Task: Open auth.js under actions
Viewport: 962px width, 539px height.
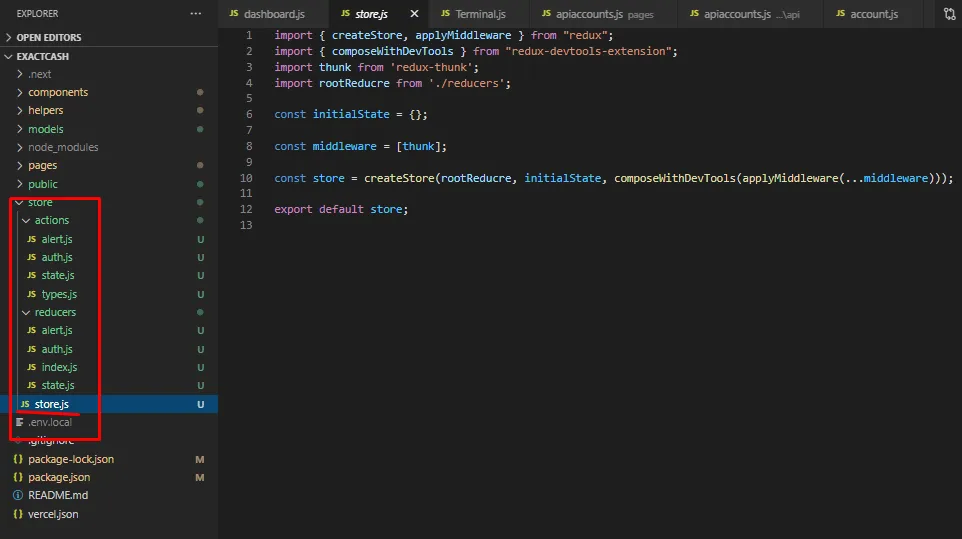Action: pos(109,257)
